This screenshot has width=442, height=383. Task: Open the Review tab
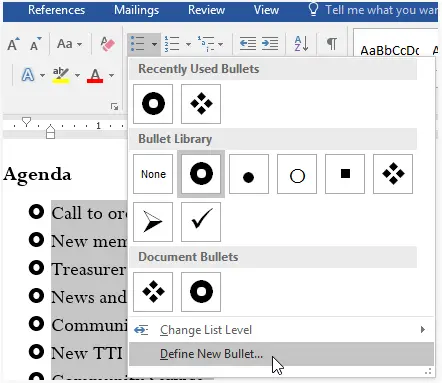pos(206,10)
